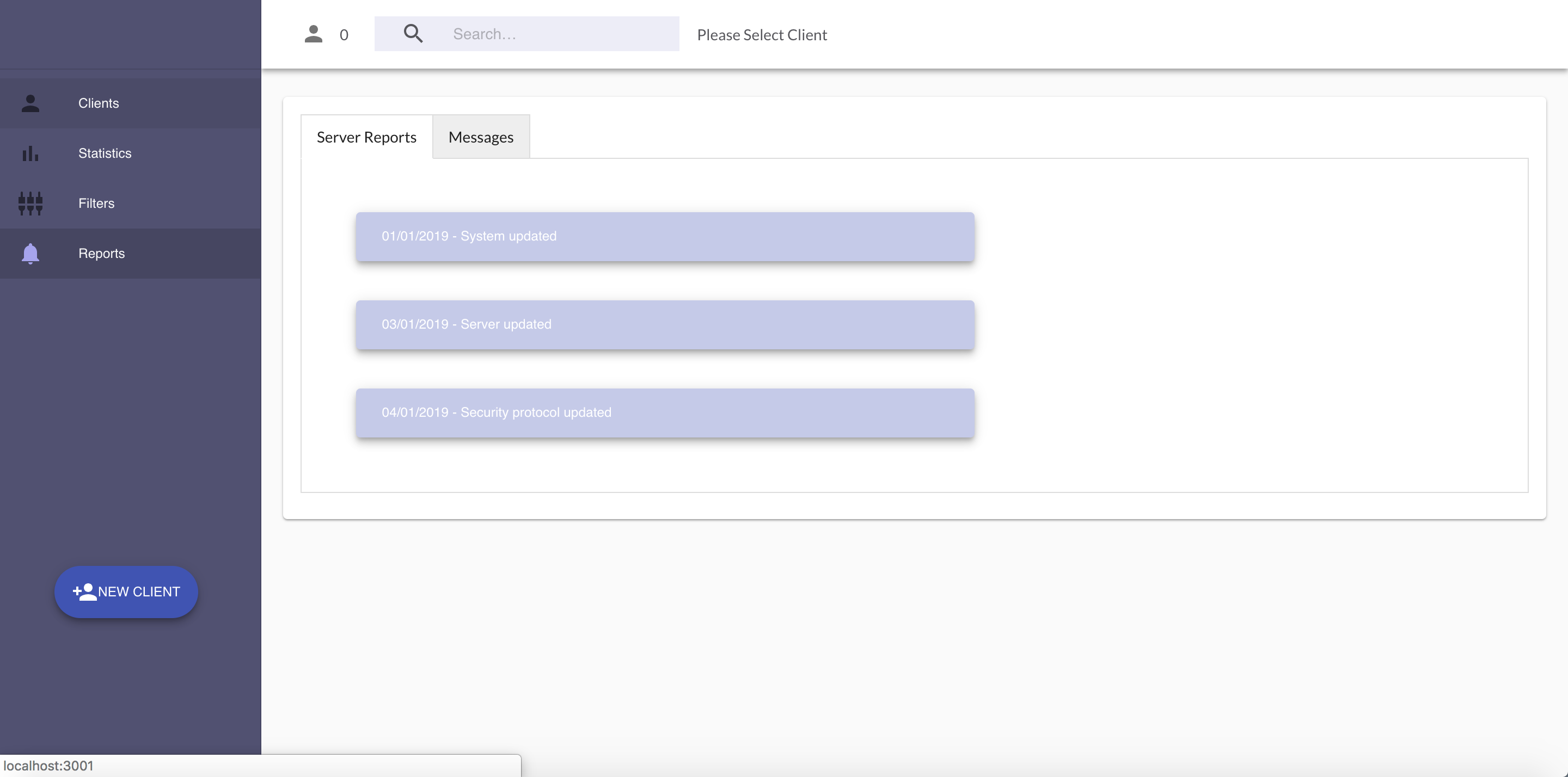This screenshot has height=777, width=1568.
Task: Open the Clients sidebar menu item
Action: (99, 103)
